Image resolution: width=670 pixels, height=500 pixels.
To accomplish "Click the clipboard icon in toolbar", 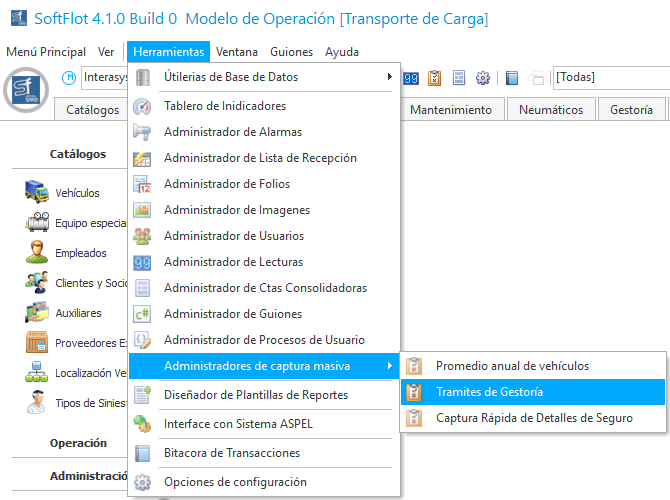I will click(435, 78).
